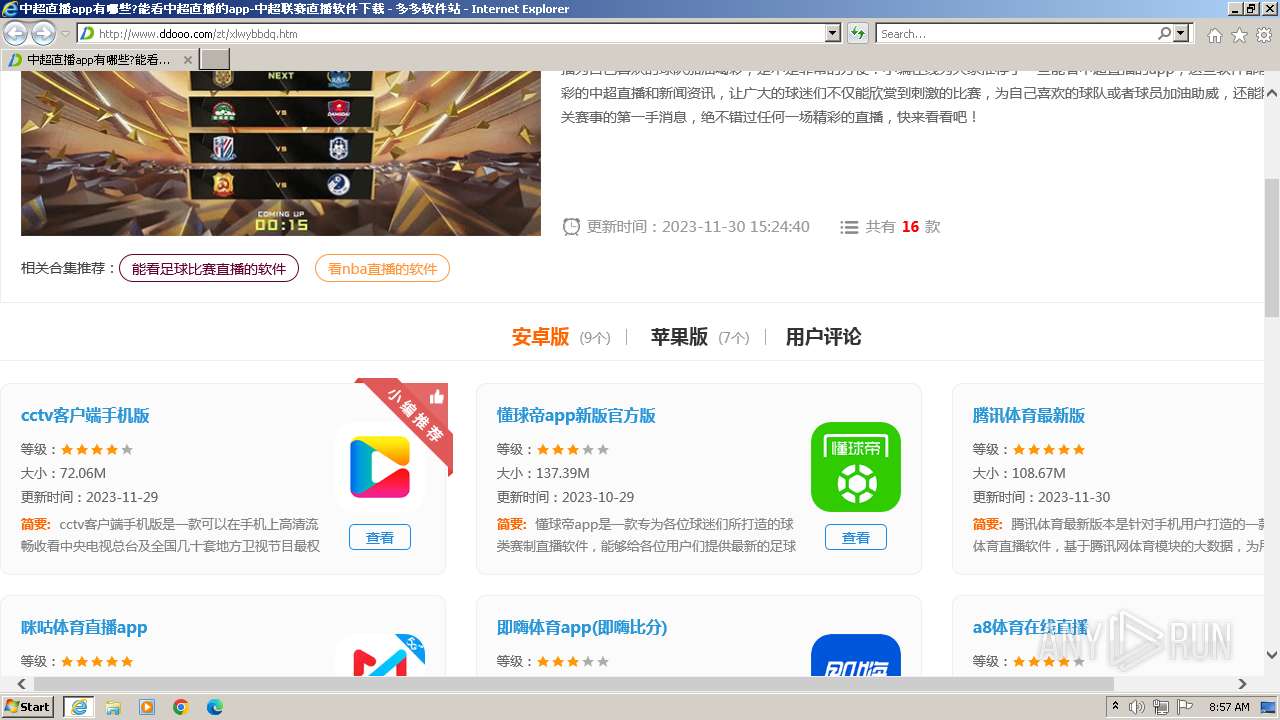
Task: Click the search magnifier icon
Action: (1164, 33)
